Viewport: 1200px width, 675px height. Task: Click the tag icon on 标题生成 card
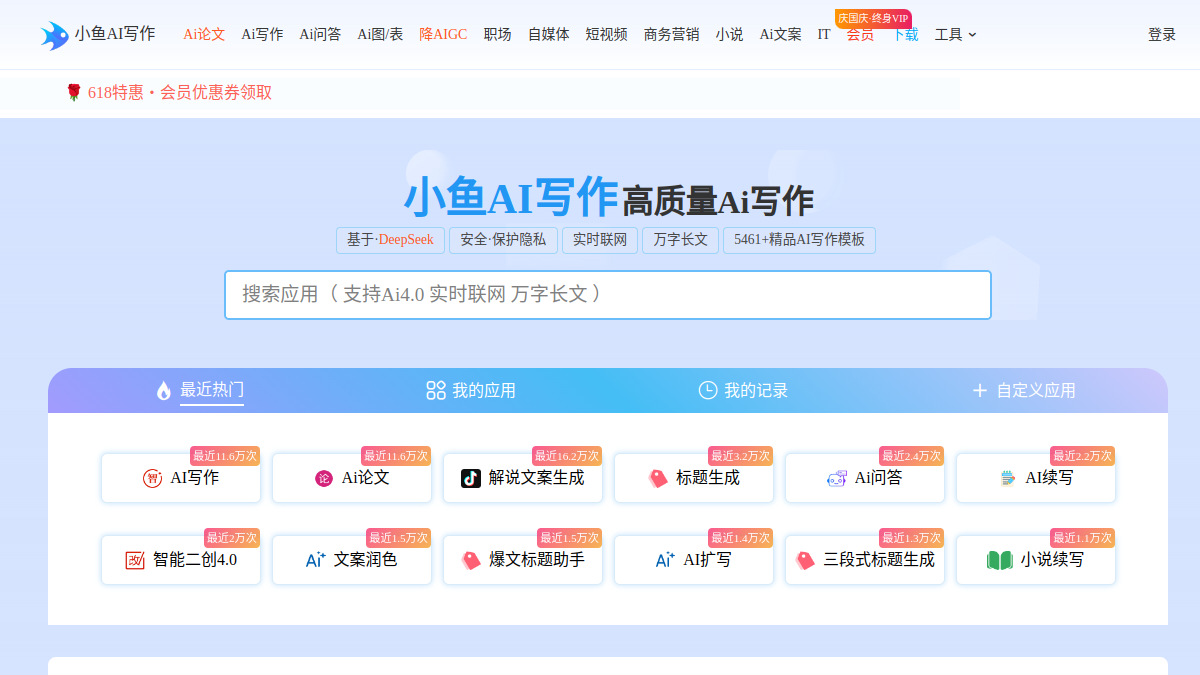tap(658, 478)
